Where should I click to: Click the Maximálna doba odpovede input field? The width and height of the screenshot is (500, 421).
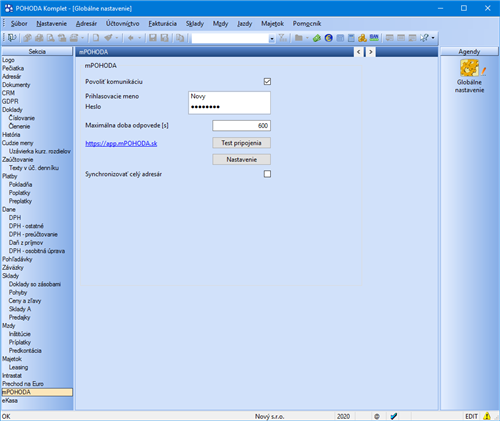point(241,126)
